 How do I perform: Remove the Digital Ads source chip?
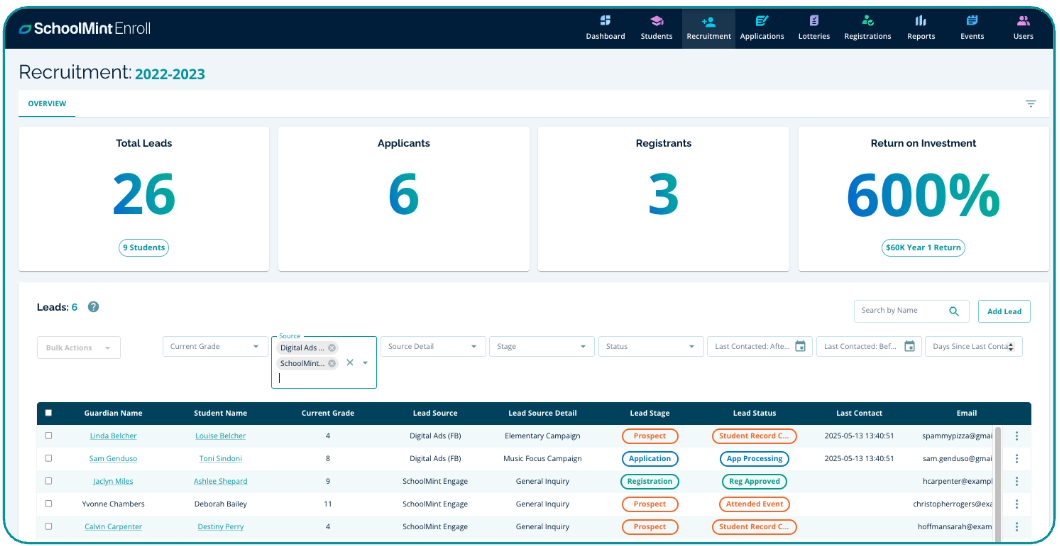point(332,348)
